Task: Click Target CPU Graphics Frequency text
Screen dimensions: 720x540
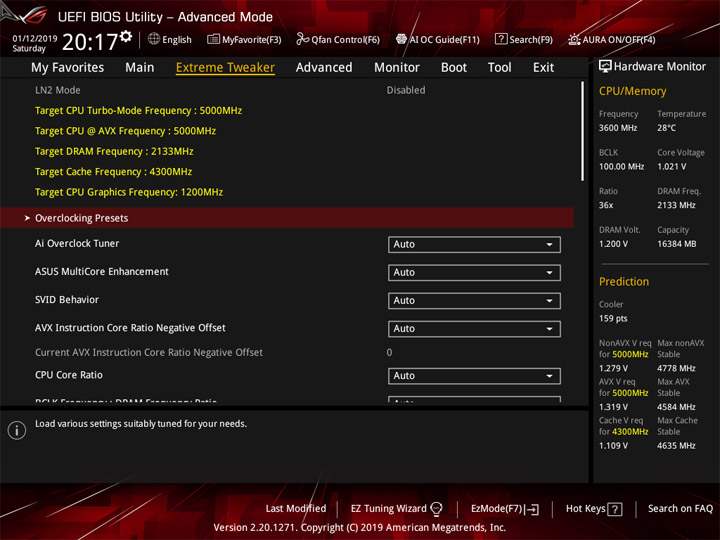Action: [x=129, y=192]
